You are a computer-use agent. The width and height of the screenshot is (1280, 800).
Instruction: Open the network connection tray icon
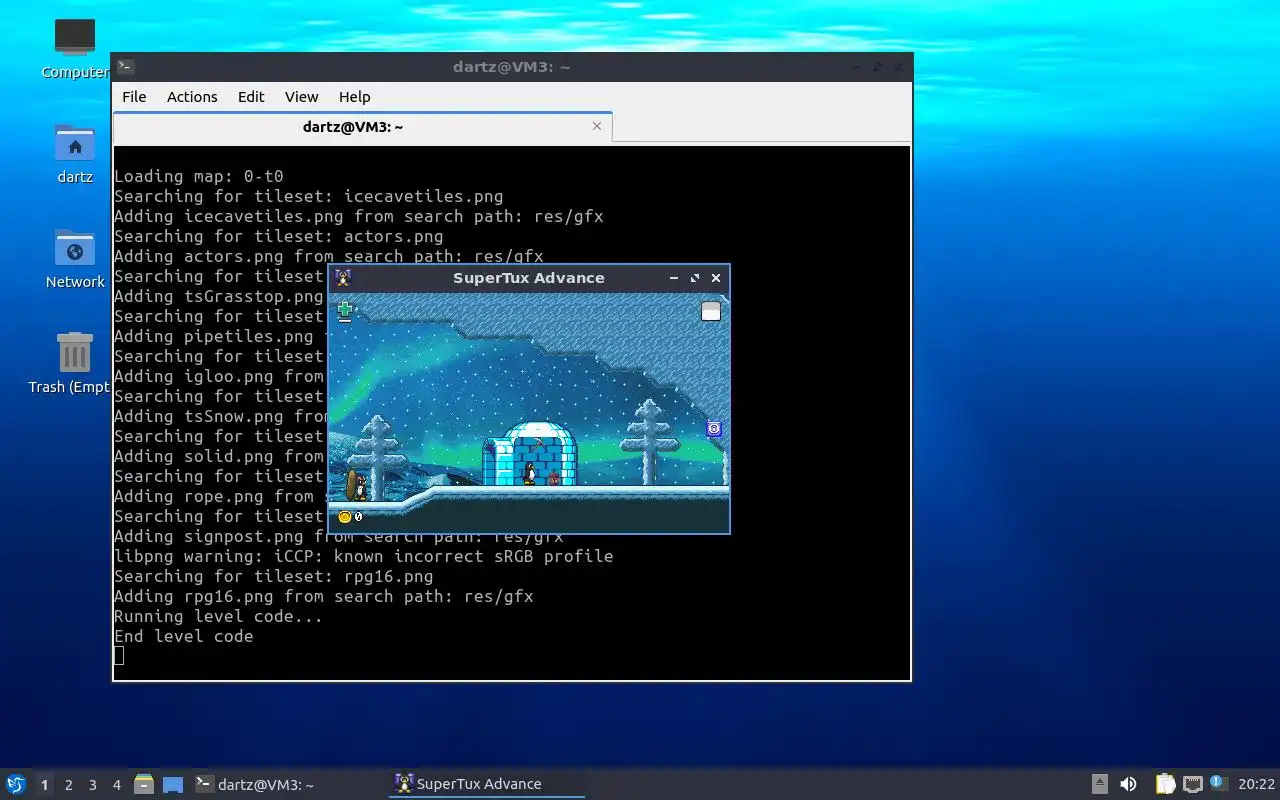(x=1193, y=784)
